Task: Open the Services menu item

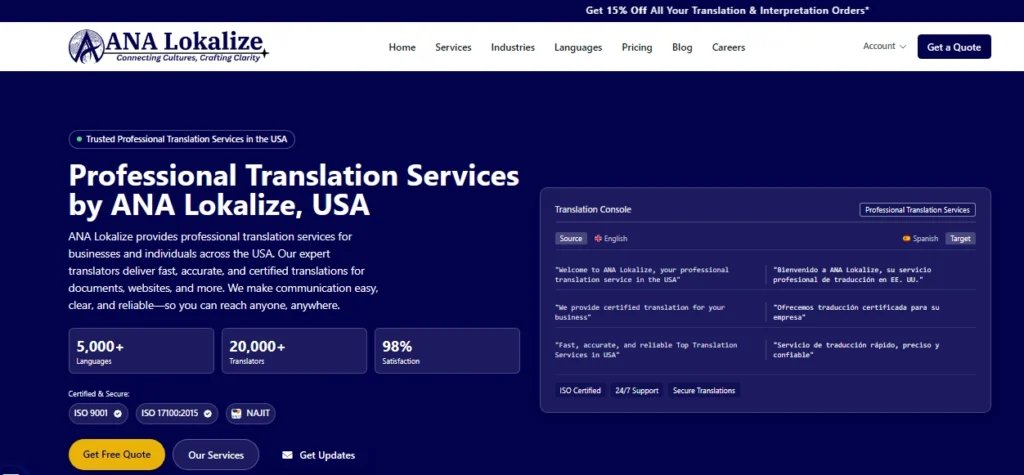Action: pos(453,47)
